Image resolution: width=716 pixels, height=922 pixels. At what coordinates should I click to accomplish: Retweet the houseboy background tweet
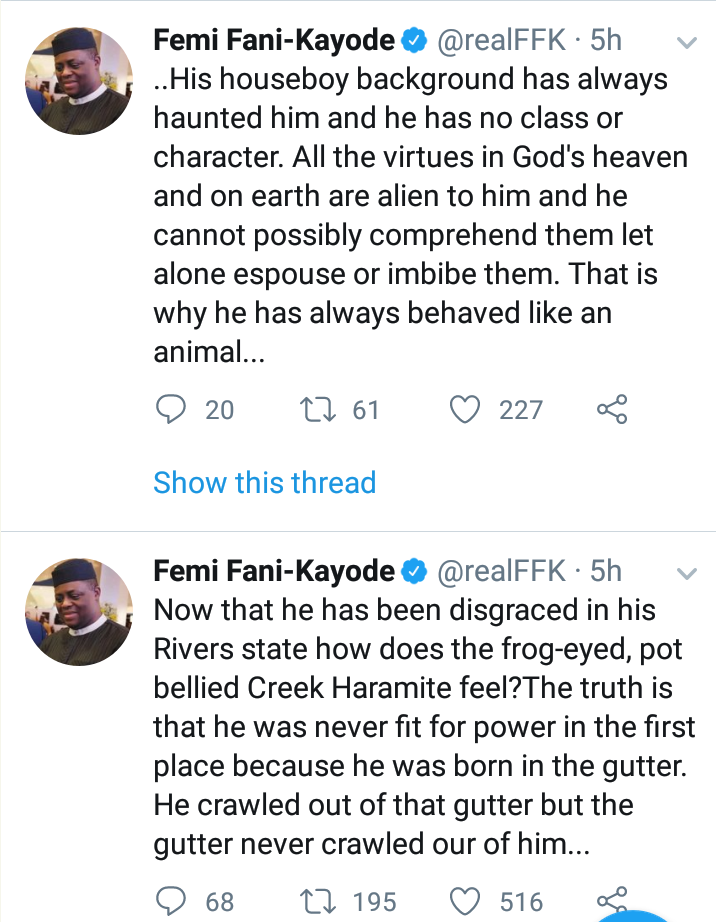pos(318,409)
